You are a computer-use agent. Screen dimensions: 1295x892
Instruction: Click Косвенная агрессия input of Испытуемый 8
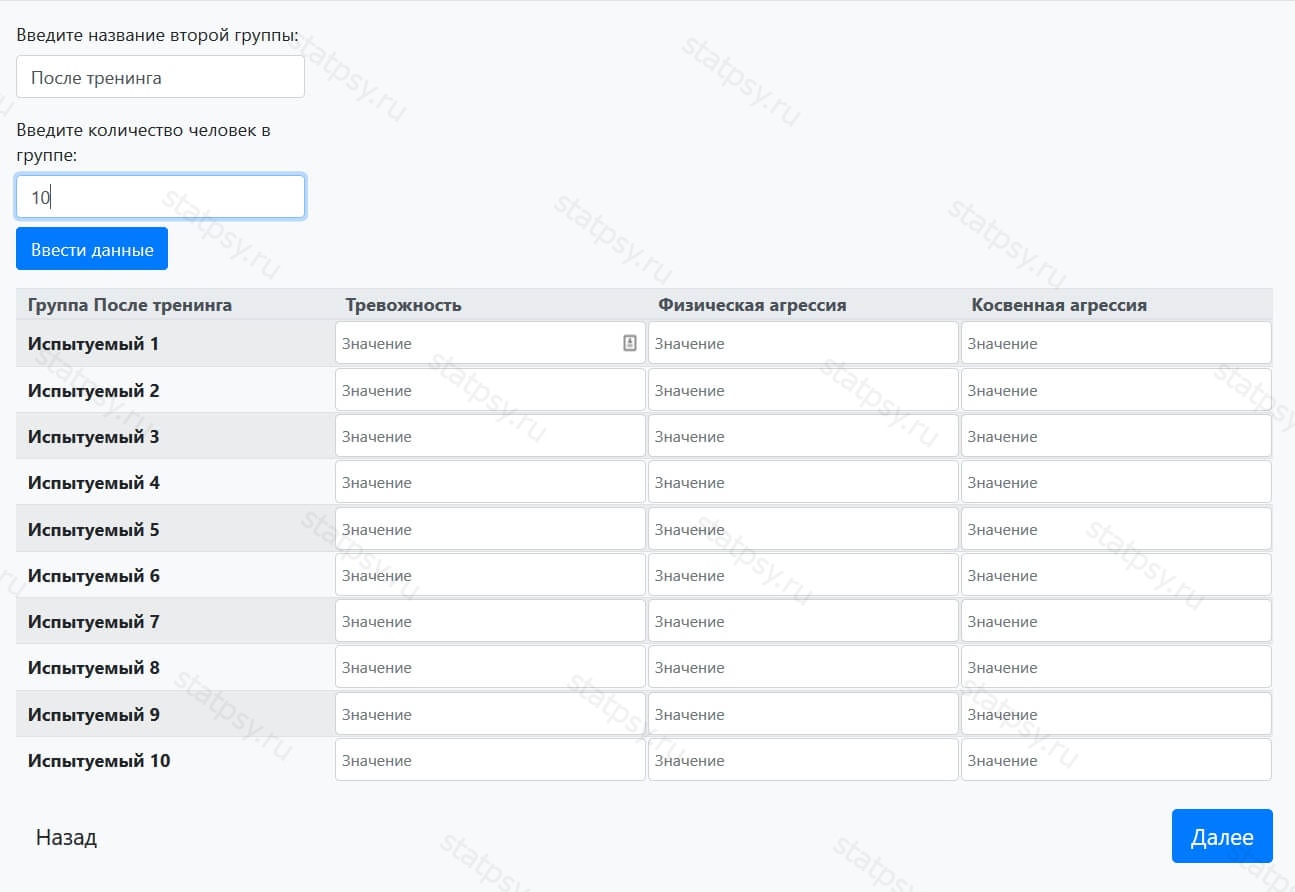click(1116, 667)
